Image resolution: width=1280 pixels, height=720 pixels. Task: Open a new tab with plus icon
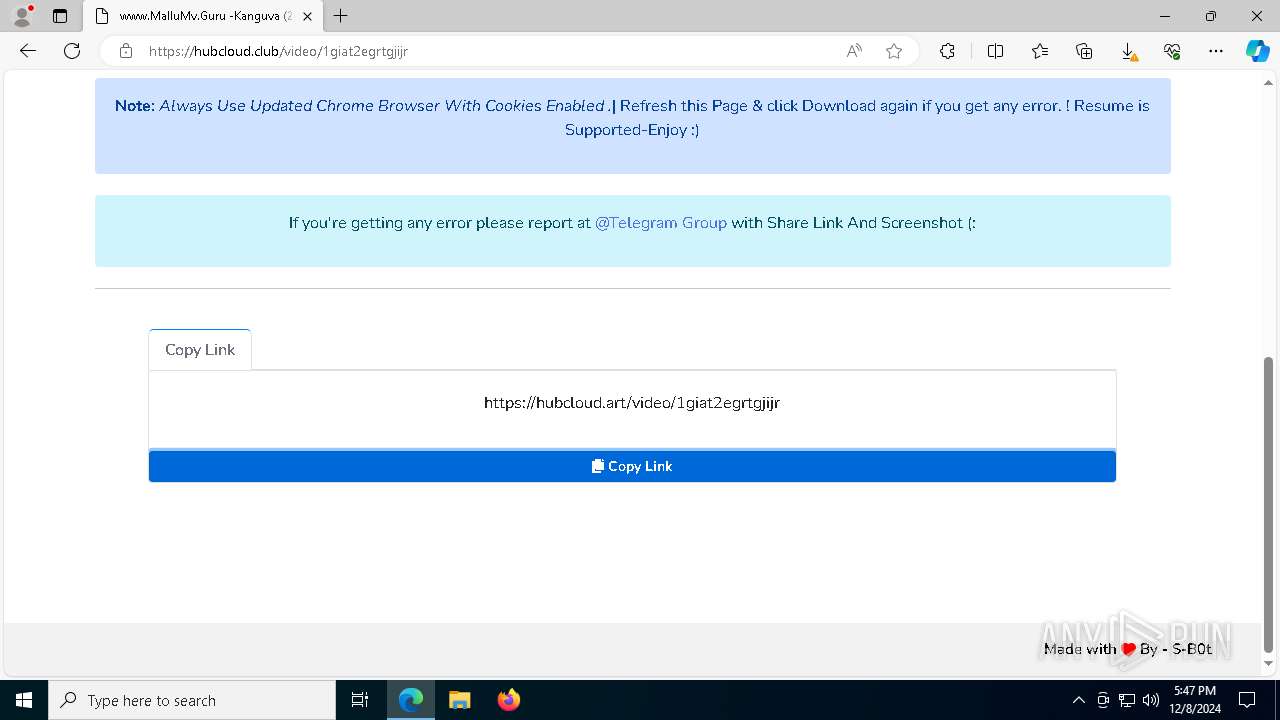(341, 16)
